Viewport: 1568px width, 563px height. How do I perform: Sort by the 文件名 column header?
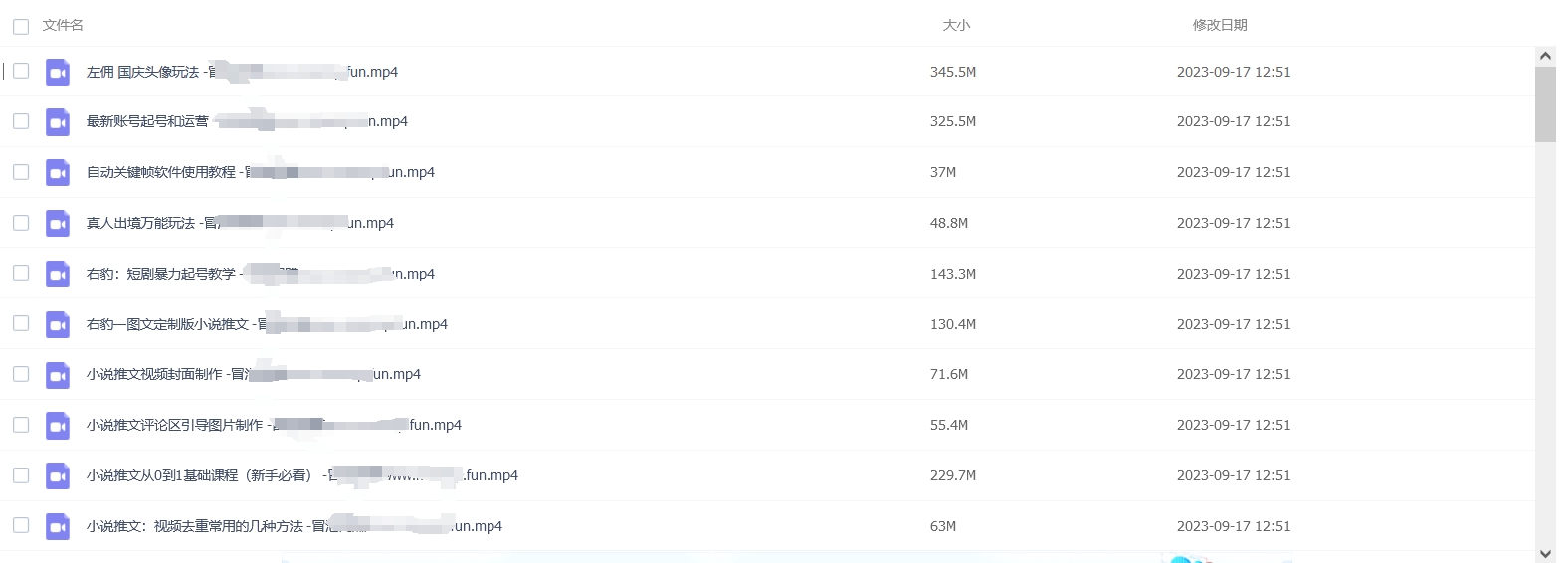(63, 25)
